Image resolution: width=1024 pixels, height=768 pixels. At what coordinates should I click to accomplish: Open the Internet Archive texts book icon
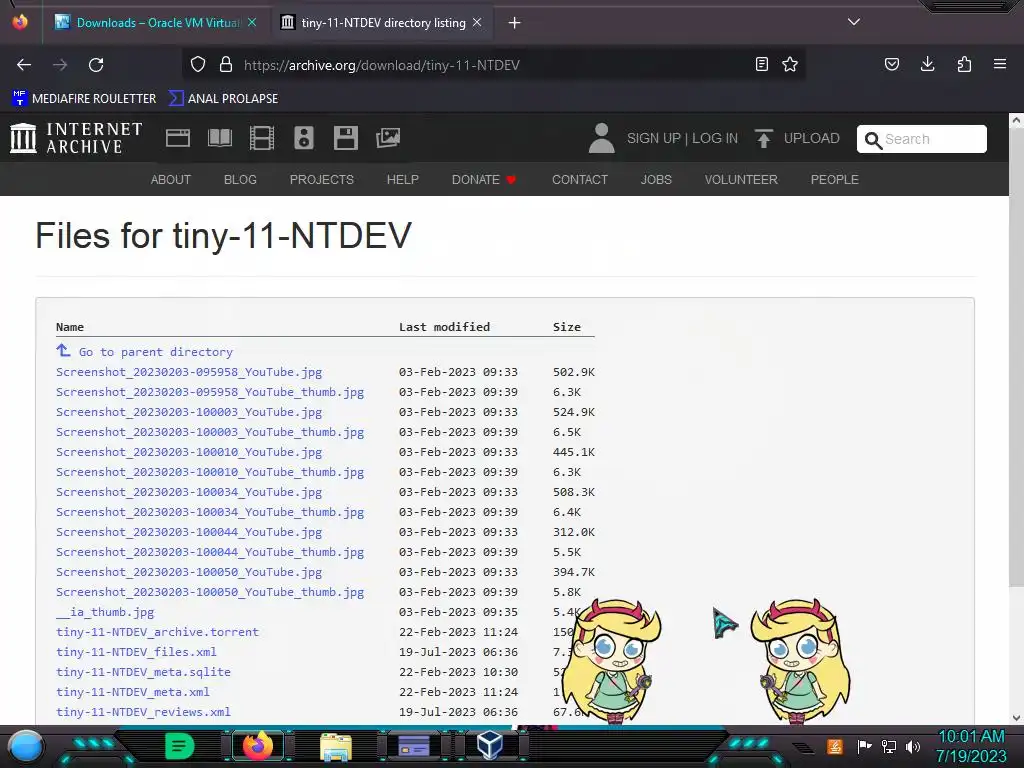(220, 138)
